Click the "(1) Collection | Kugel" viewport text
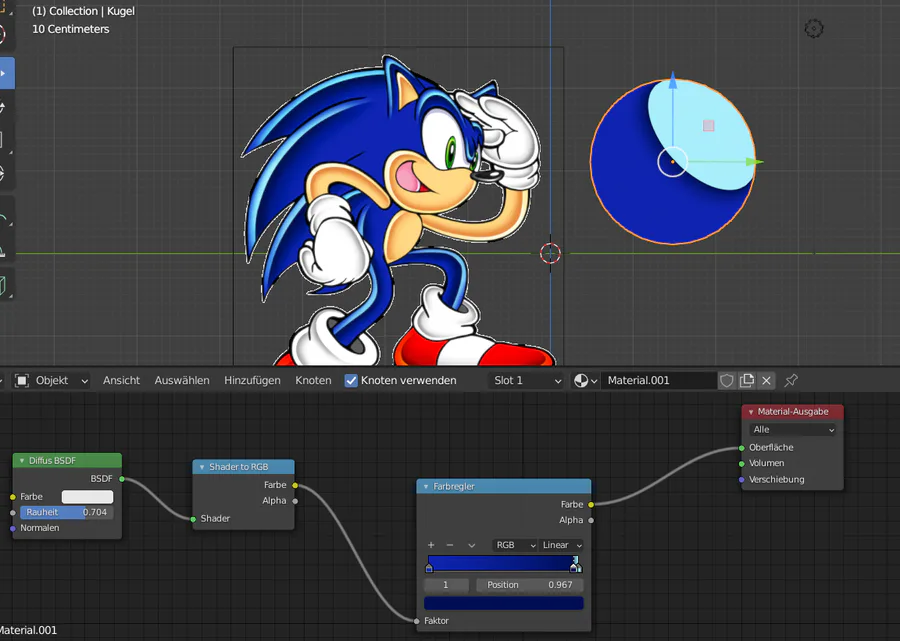Image resolution: width=900 pixels, height=641 pixels. (83, 11)
